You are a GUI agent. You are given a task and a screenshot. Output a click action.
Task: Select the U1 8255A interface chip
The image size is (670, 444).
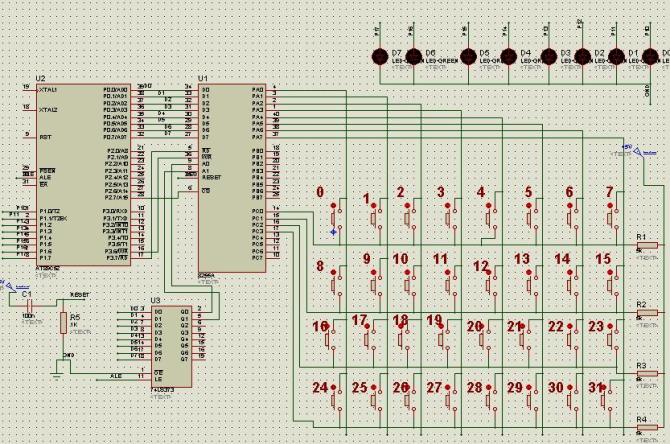tap(232, 175)
